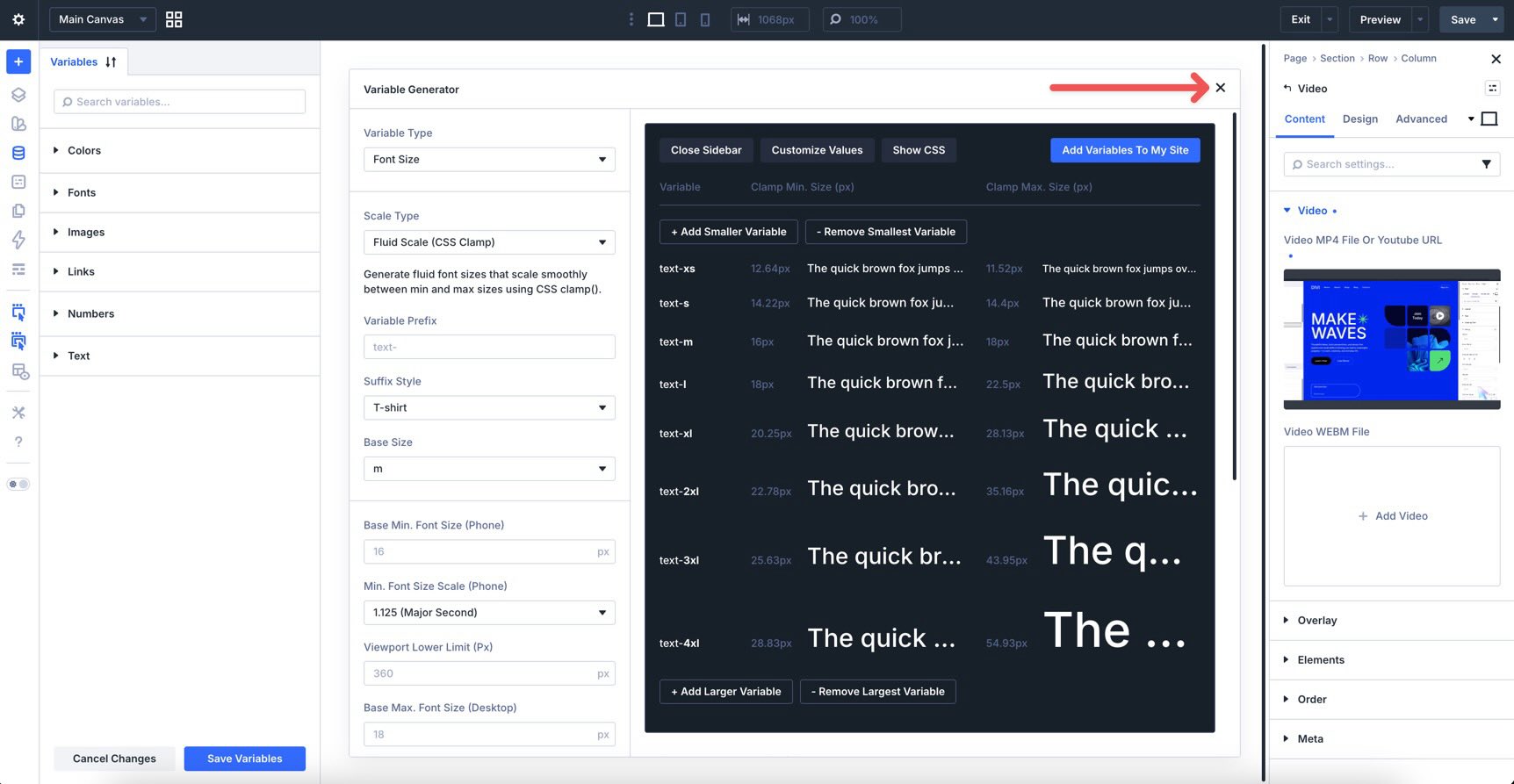Click Row in the breadcrumb
The image size is (1514, 784).
[1377, 58]
